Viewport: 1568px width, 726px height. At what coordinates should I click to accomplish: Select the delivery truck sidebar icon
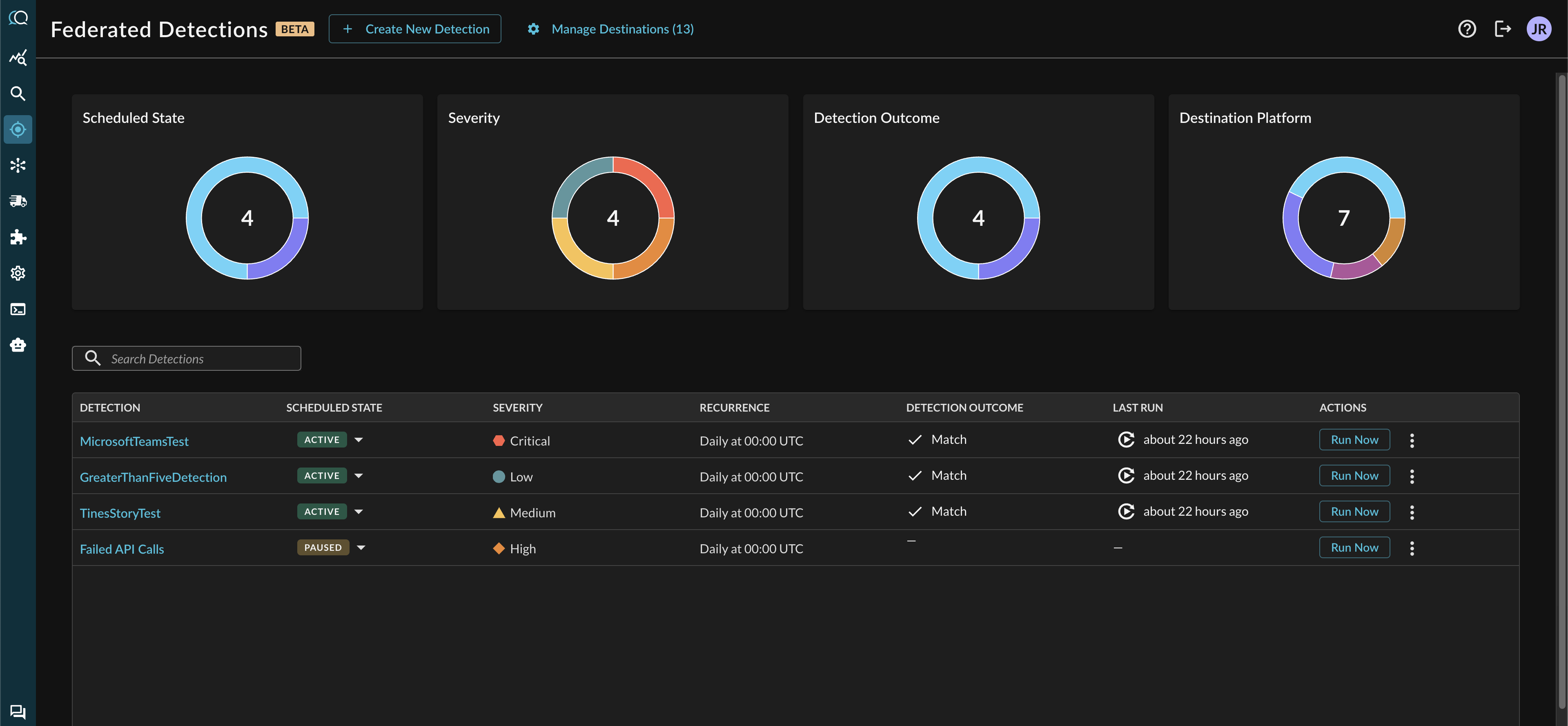(x=18, y=201)
